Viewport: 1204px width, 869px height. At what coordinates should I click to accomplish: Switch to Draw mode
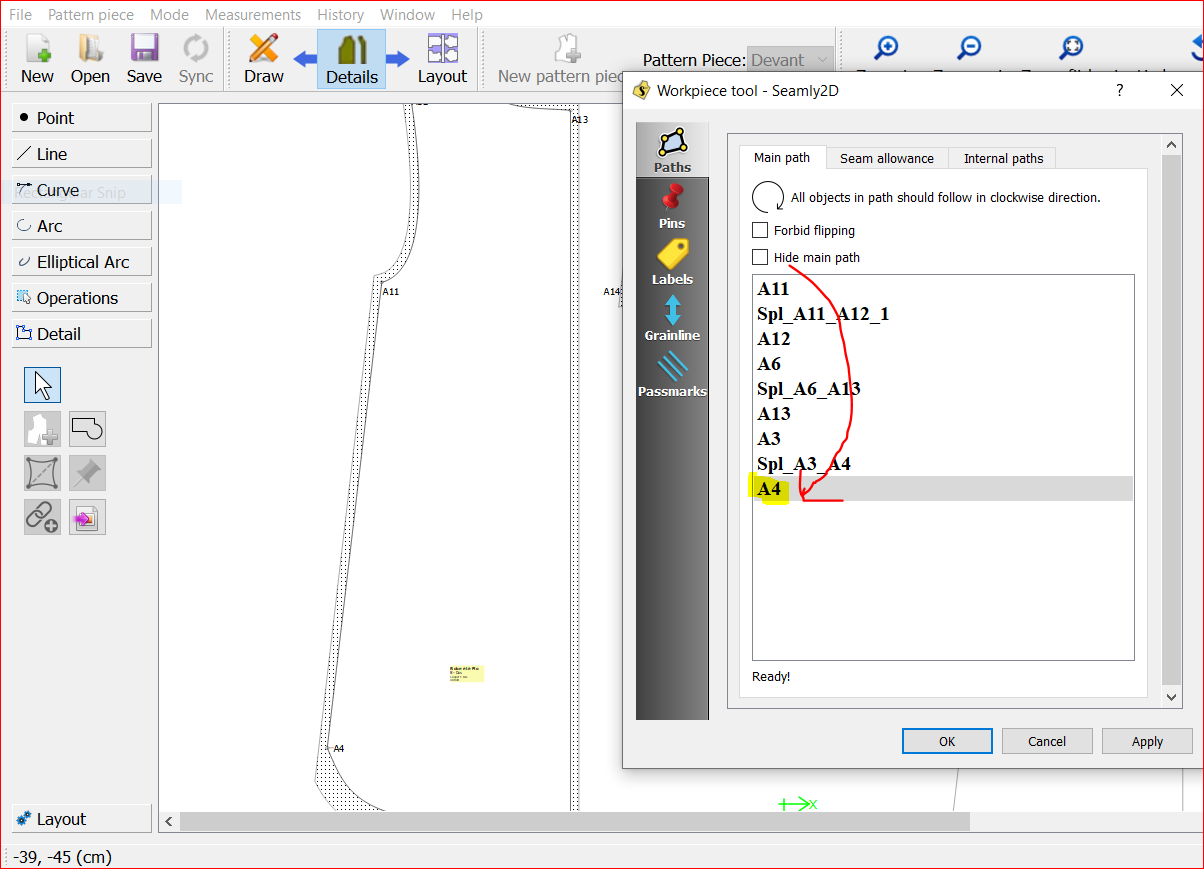click(x=264, y=58)
